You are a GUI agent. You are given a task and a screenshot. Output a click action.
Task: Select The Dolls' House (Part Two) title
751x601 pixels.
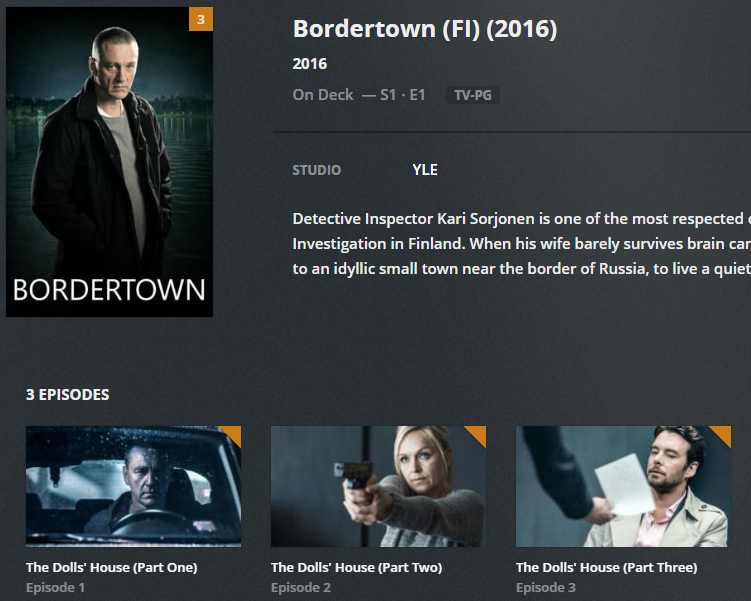coord(357,567)
